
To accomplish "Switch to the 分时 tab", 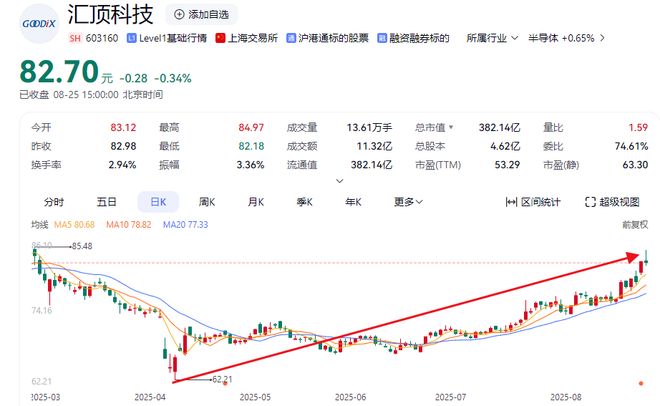I will 54,202.
